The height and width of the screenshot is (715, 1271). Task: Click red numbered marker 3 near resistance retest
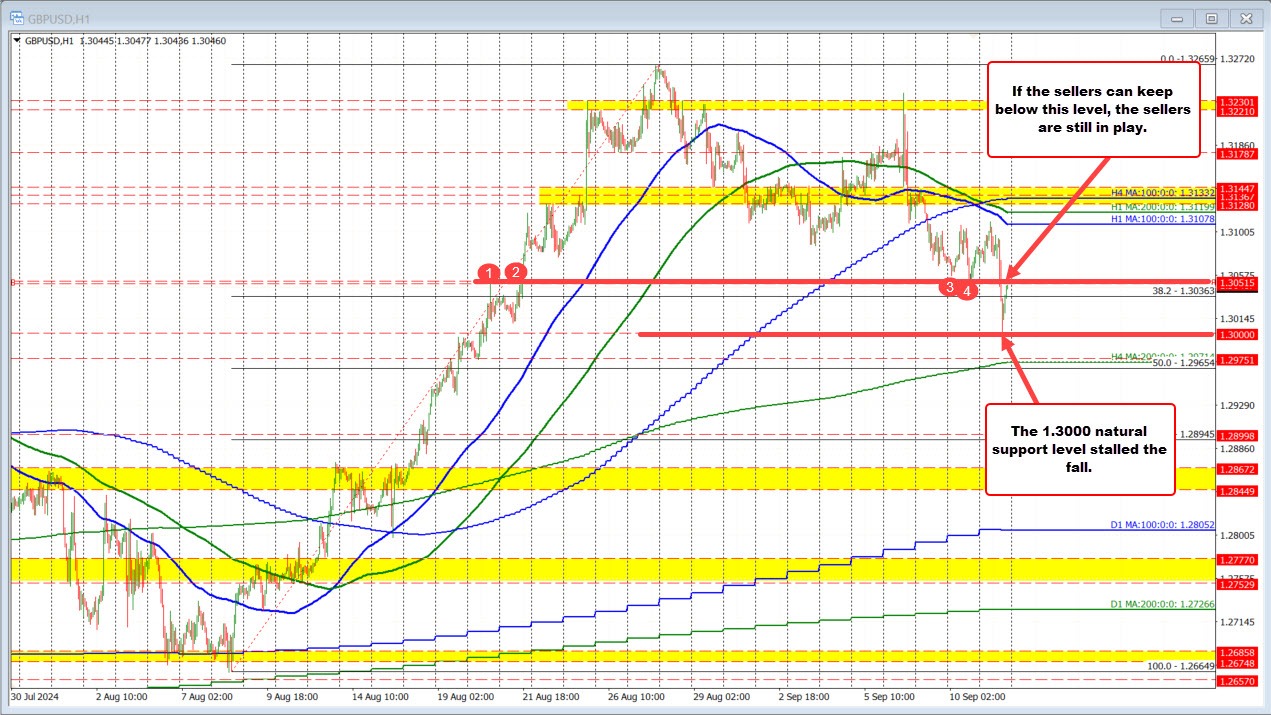point(948,288)
